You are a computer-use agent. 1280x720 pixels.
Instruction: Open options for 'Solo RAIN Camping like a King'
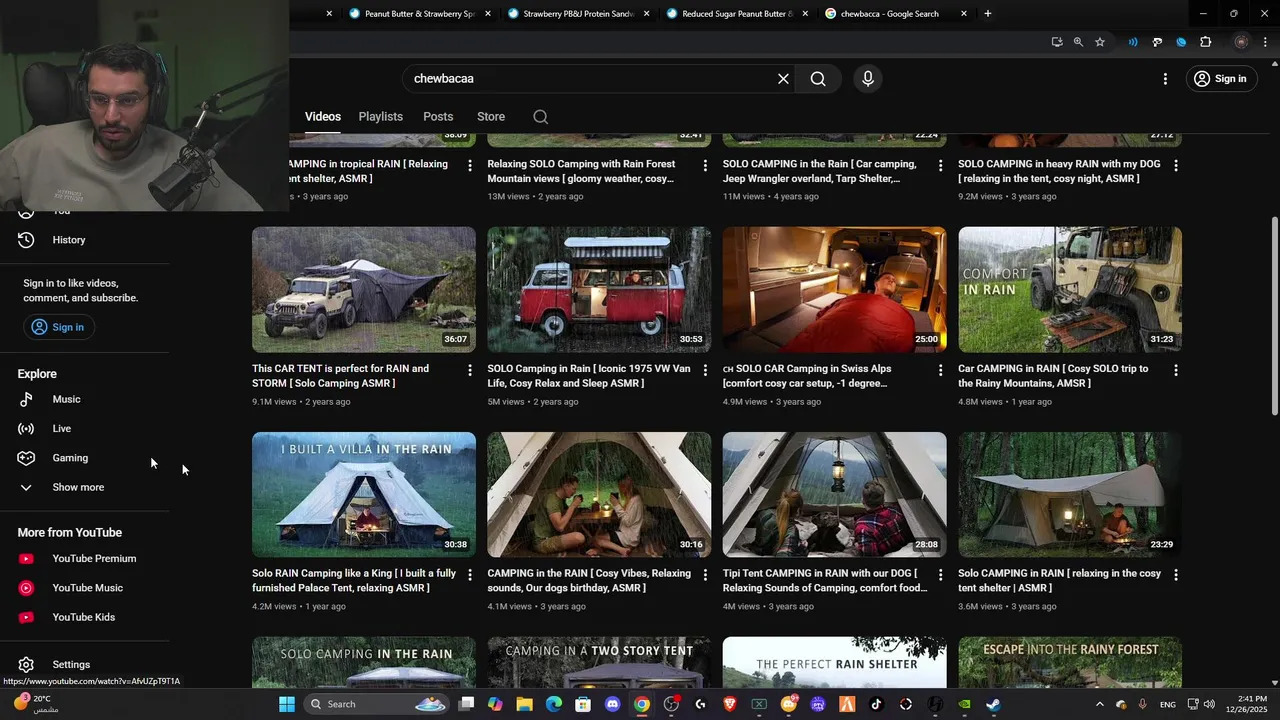coord(470,575)
